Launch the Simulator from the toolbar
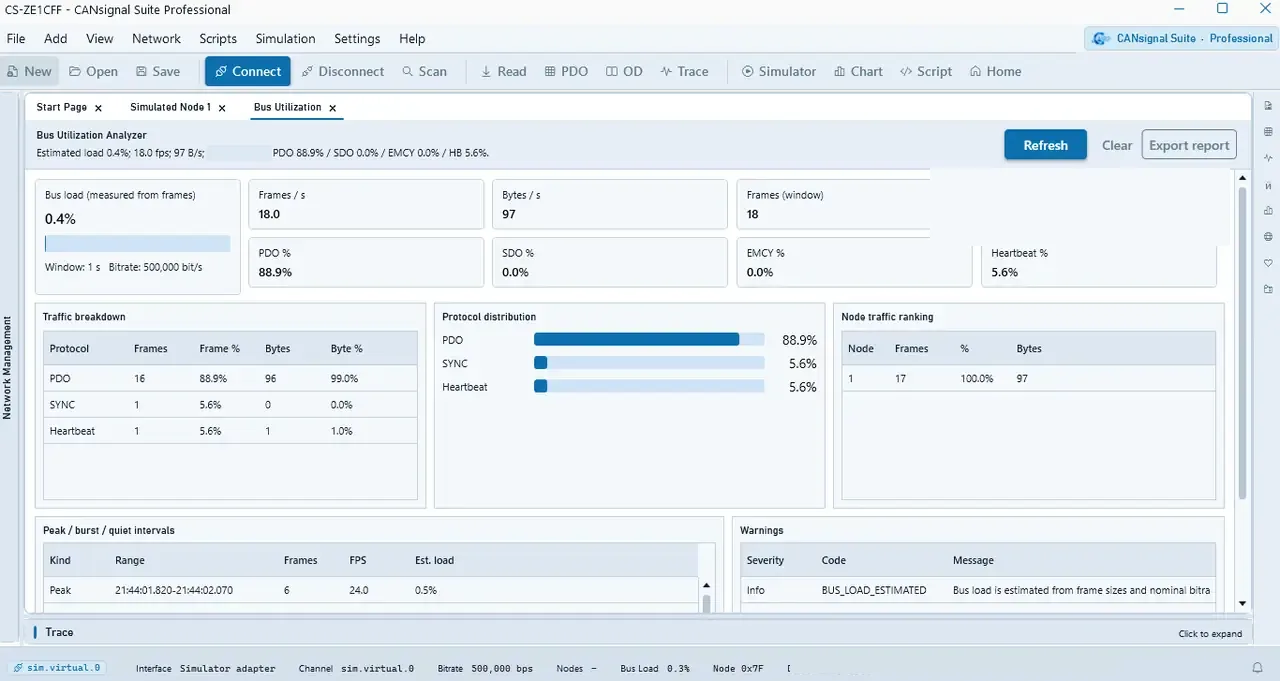The image size is (1280, 681). pos(778,71)
